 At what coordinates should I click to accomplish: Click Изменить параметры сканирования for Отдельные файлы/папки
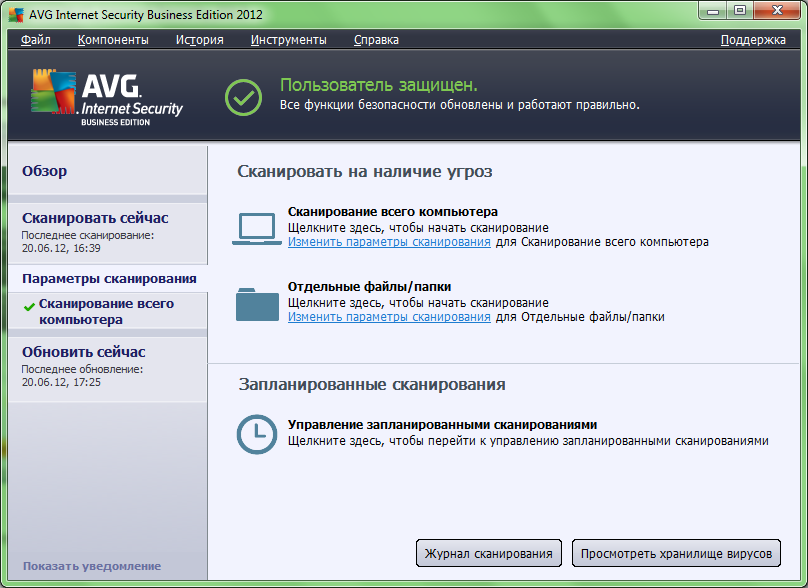(389, 316)
